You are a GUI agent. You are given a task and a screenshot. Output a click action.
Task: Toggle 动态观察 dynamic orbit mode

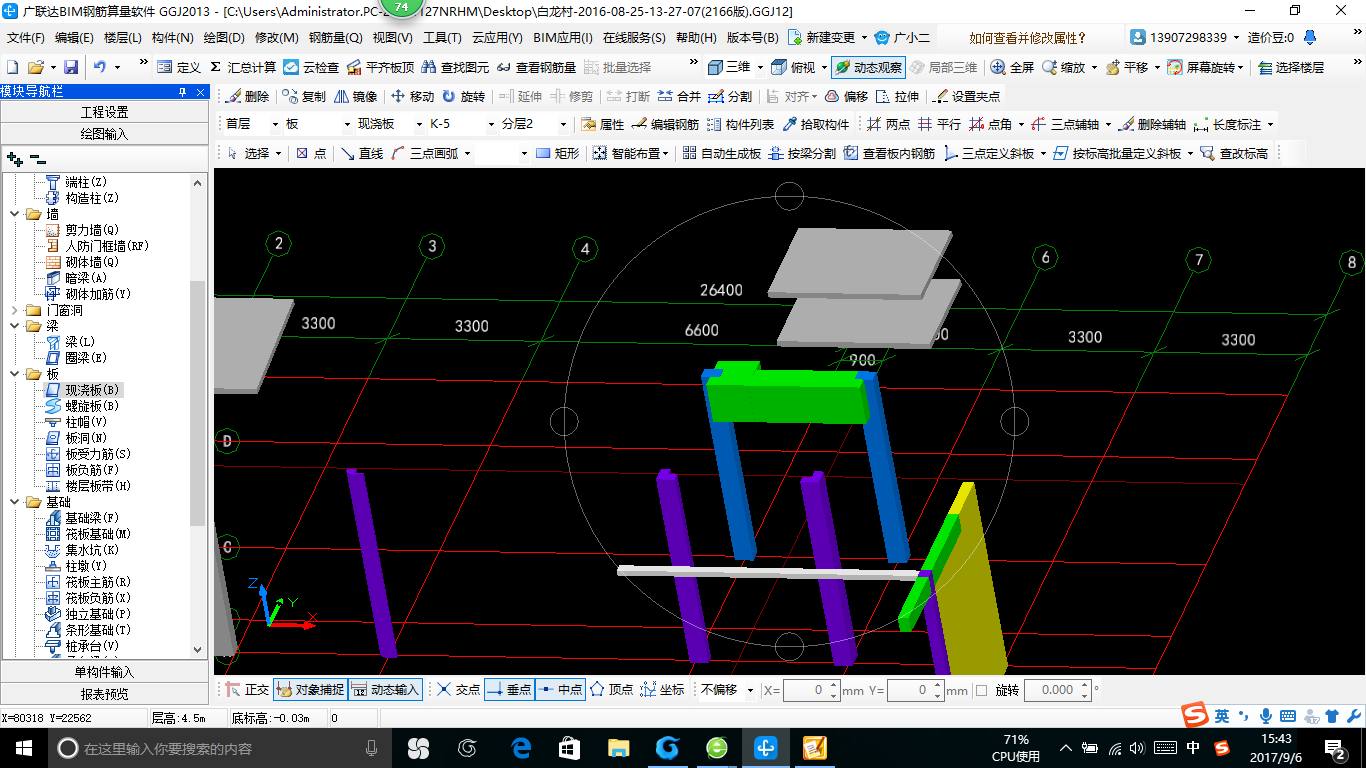pyautogui.click(x=867, y=67)
